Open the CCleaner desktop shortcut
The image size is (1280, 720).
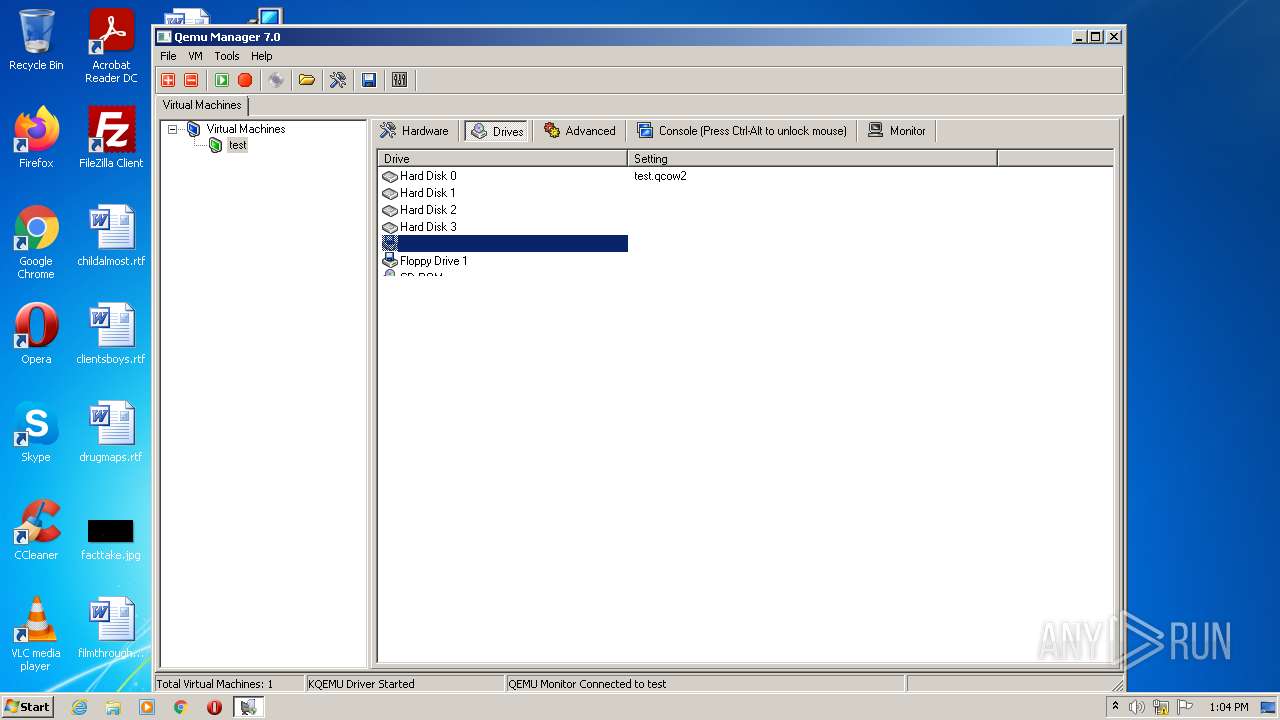point(36,530)
